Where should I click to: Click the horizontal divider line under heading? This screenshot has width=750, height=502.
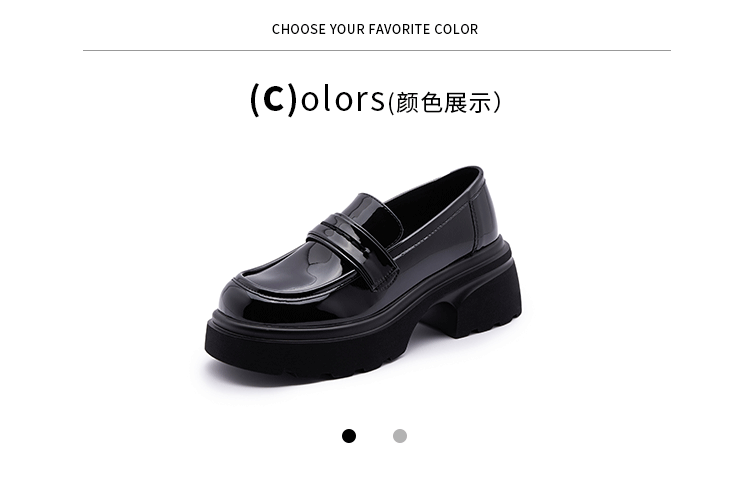click(377, 50)
